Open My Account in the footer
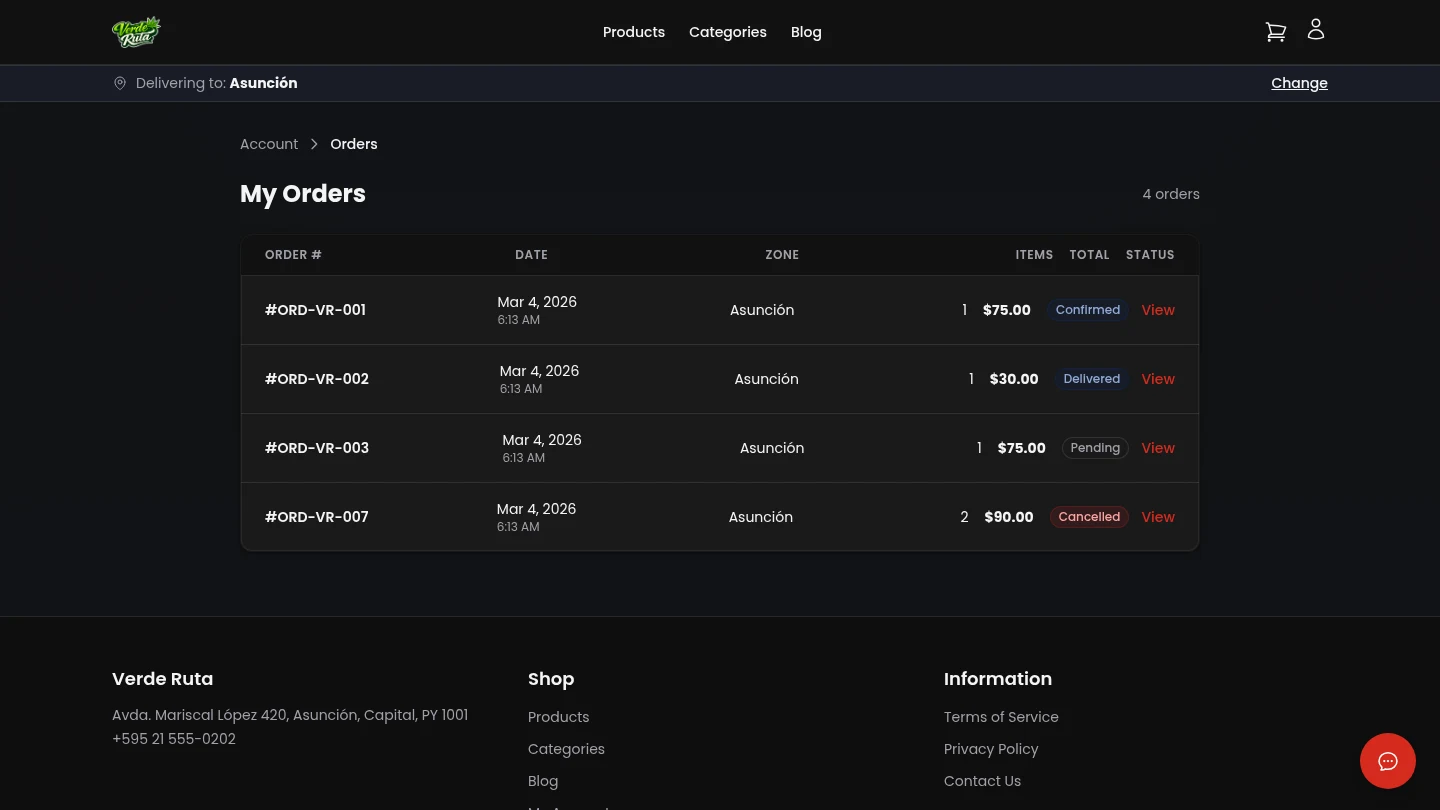 click(x=569, y=807)
